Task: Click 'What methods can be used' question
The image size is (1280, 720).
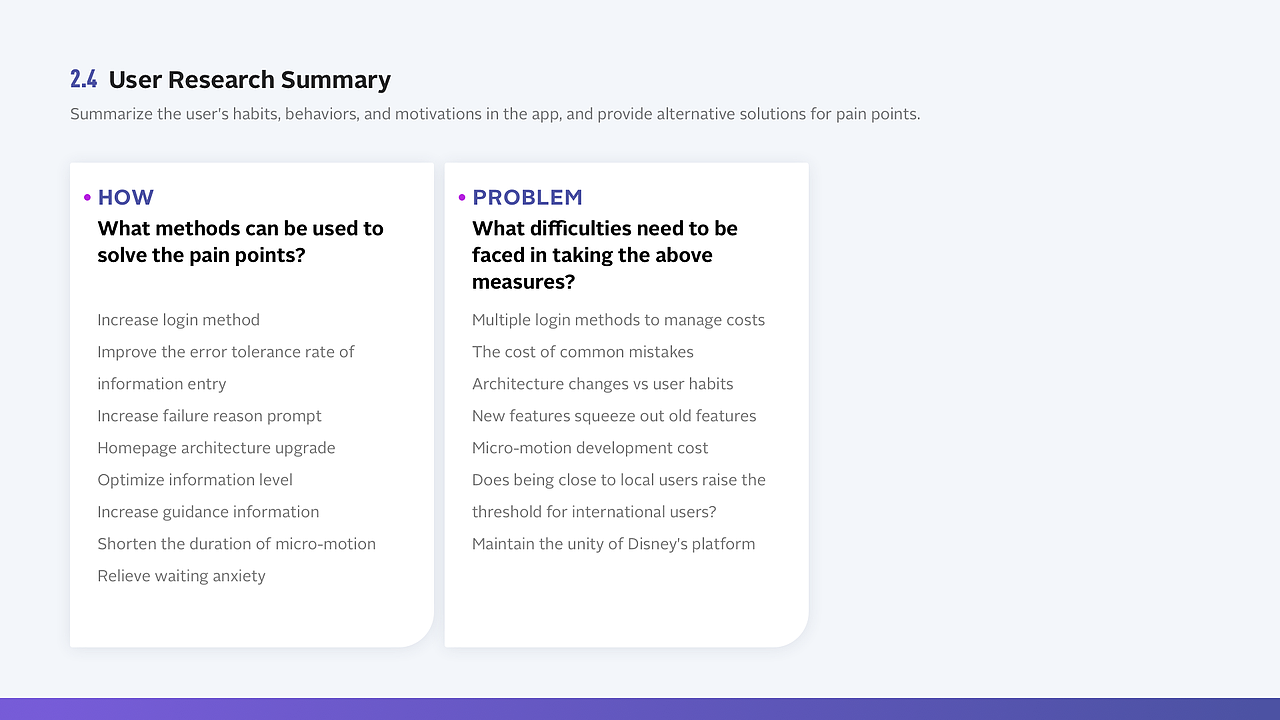Action: [x=240, y=242]
